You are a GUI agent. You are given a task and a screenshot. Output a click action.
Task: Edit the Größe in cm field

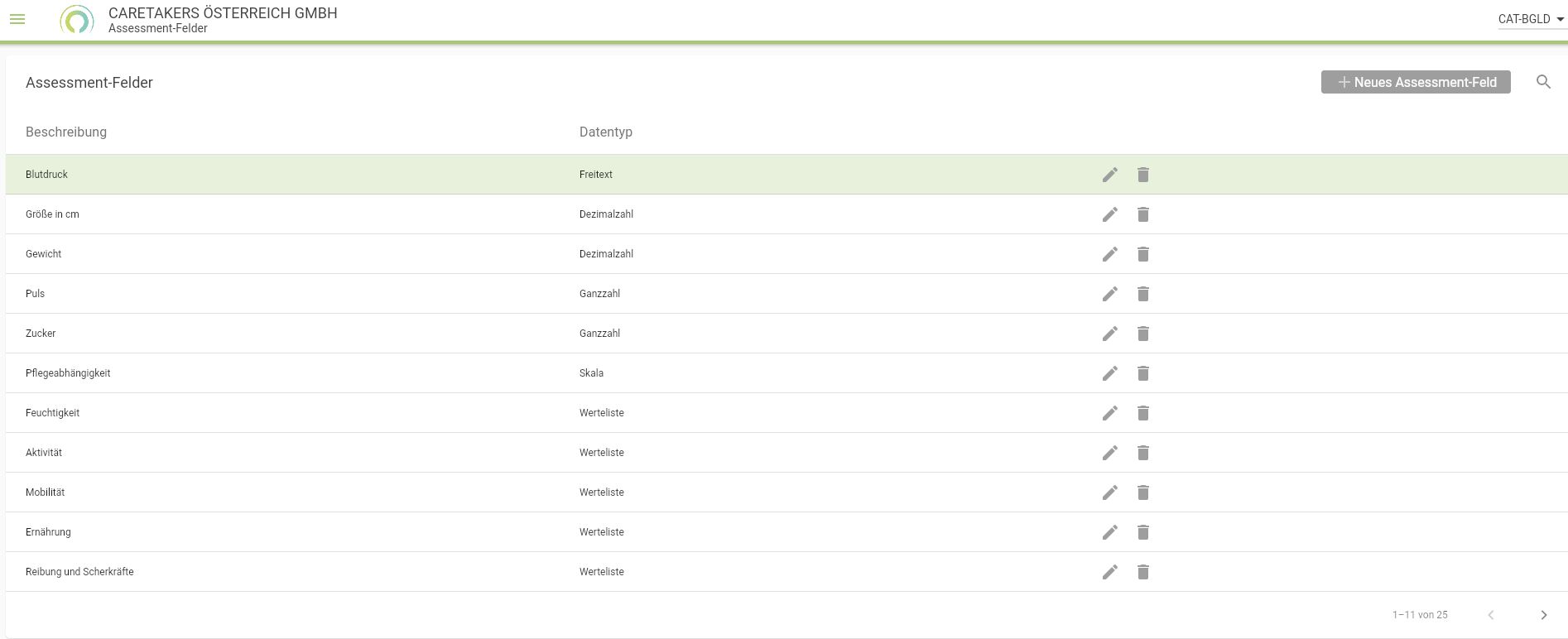(1109, 214)
